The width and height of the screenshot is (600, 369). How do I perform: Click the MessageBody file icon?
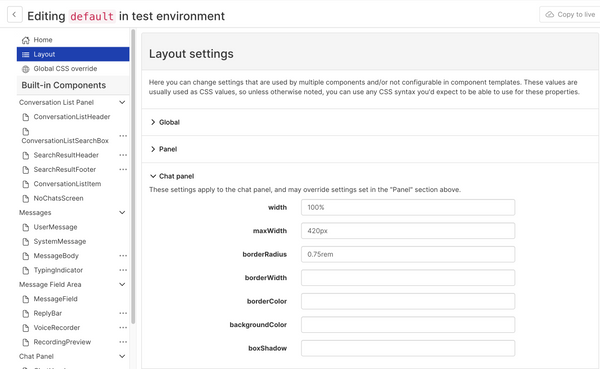(x=26, y=256)
